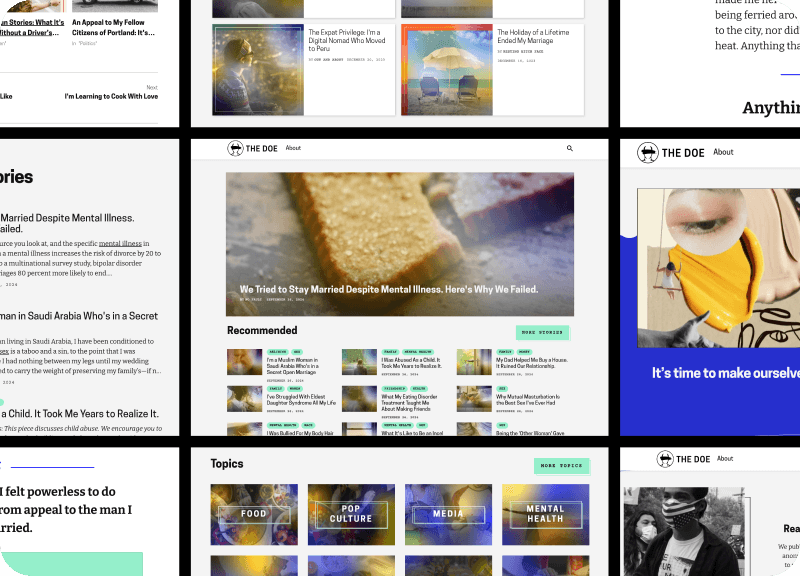
Task: Click the headphones man image on Expat Privilege card
Action: [x=258, y=70]
